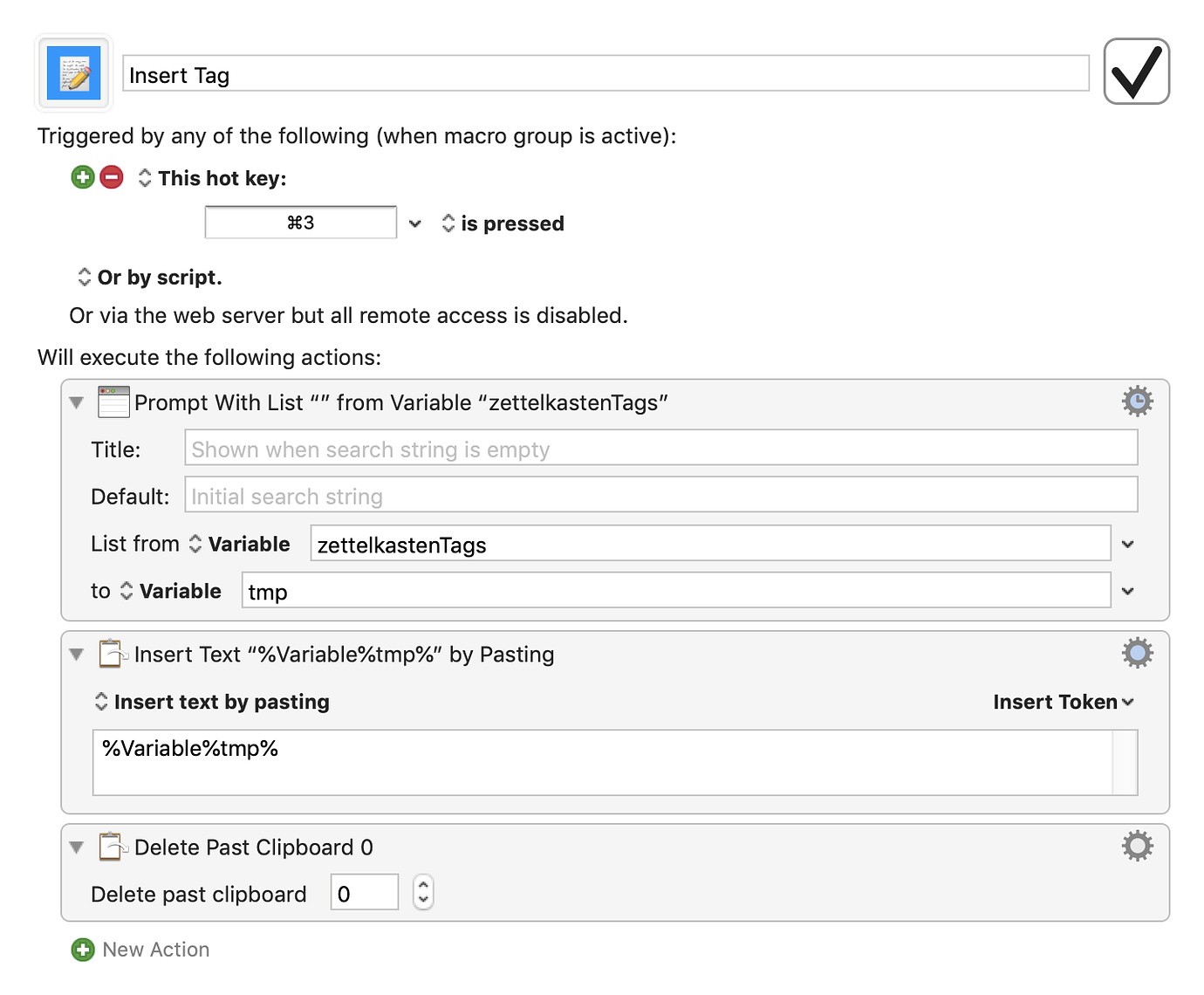Collapse the Delete Past Clipboard action

(x=77, y=847)
